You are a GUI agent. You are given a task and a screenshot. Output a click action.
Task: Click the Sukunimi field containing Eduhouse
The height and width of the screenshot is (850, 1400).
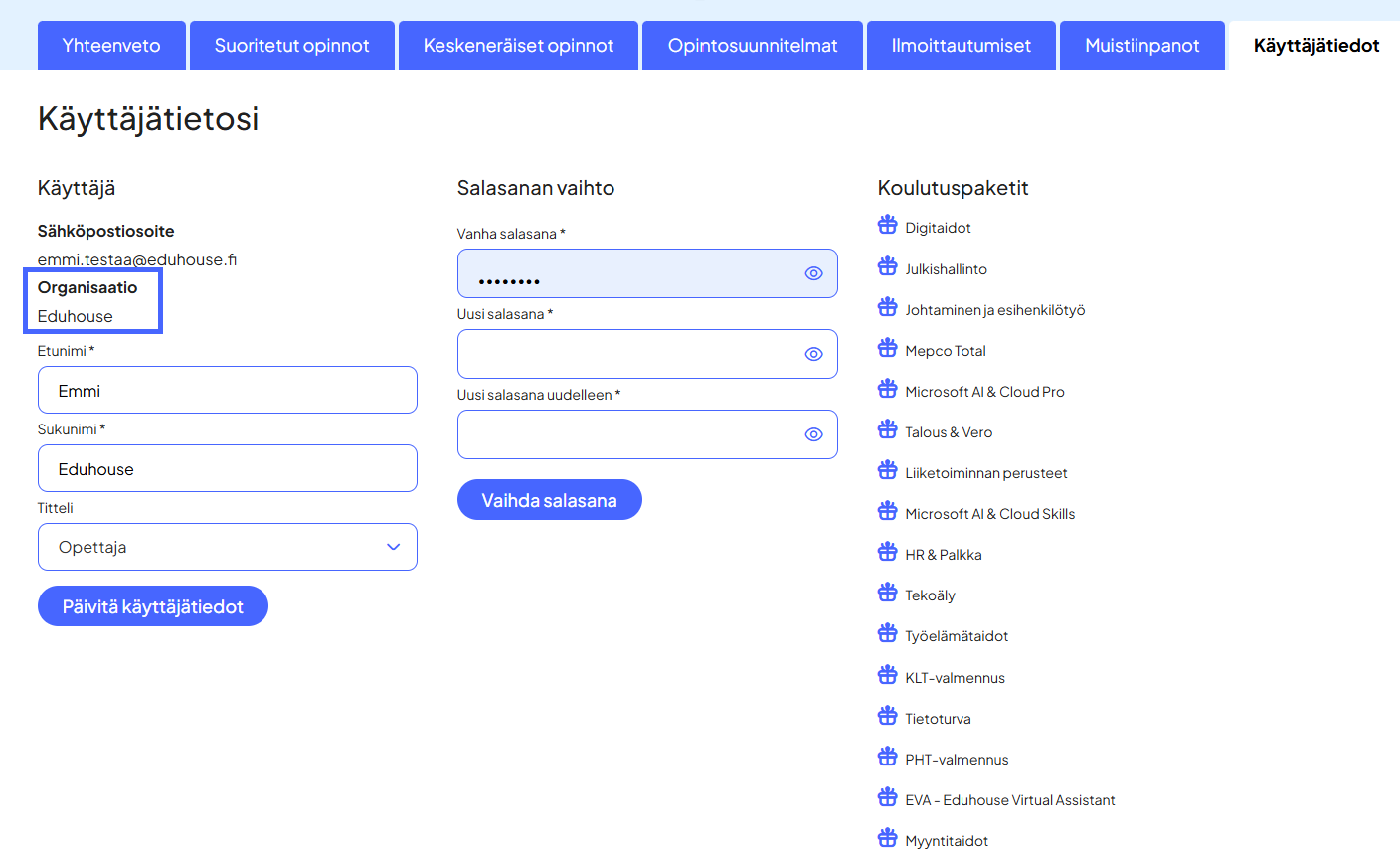(228, 468)
